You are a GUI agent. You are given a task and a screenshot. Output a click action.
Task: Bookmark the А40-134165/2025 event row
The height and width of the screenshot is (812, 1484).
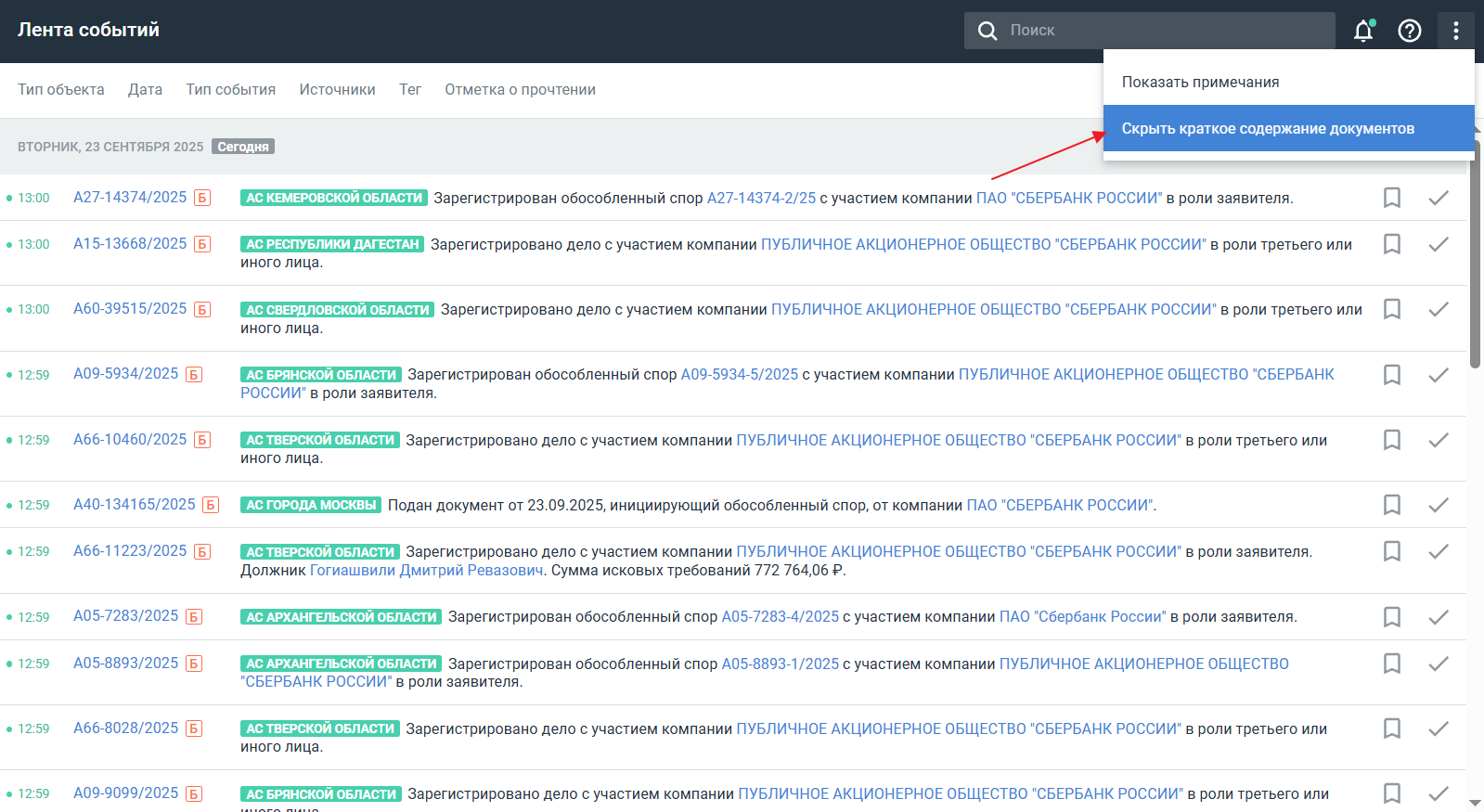tap(1391, 505)
